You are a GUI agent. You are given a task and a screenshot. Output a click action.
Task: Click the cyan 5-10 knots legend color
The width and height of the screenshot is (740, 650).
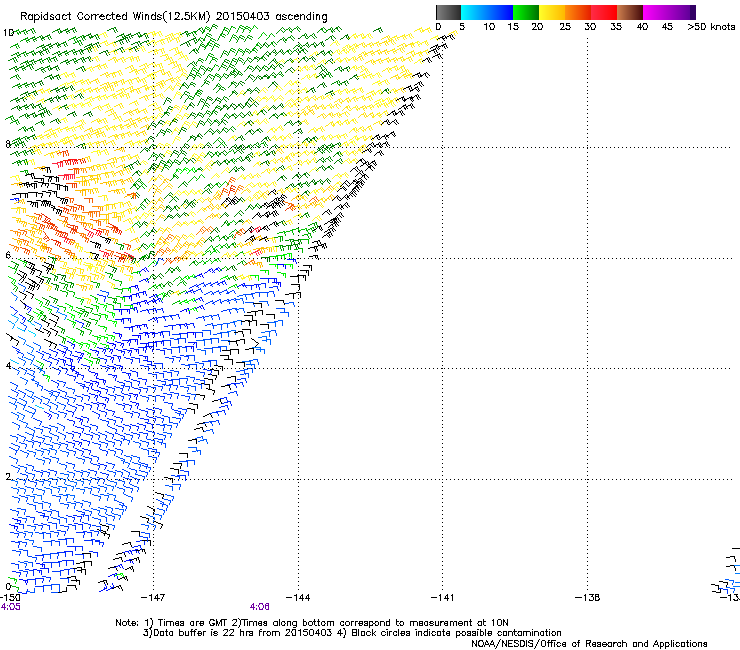tap(473, 12)
